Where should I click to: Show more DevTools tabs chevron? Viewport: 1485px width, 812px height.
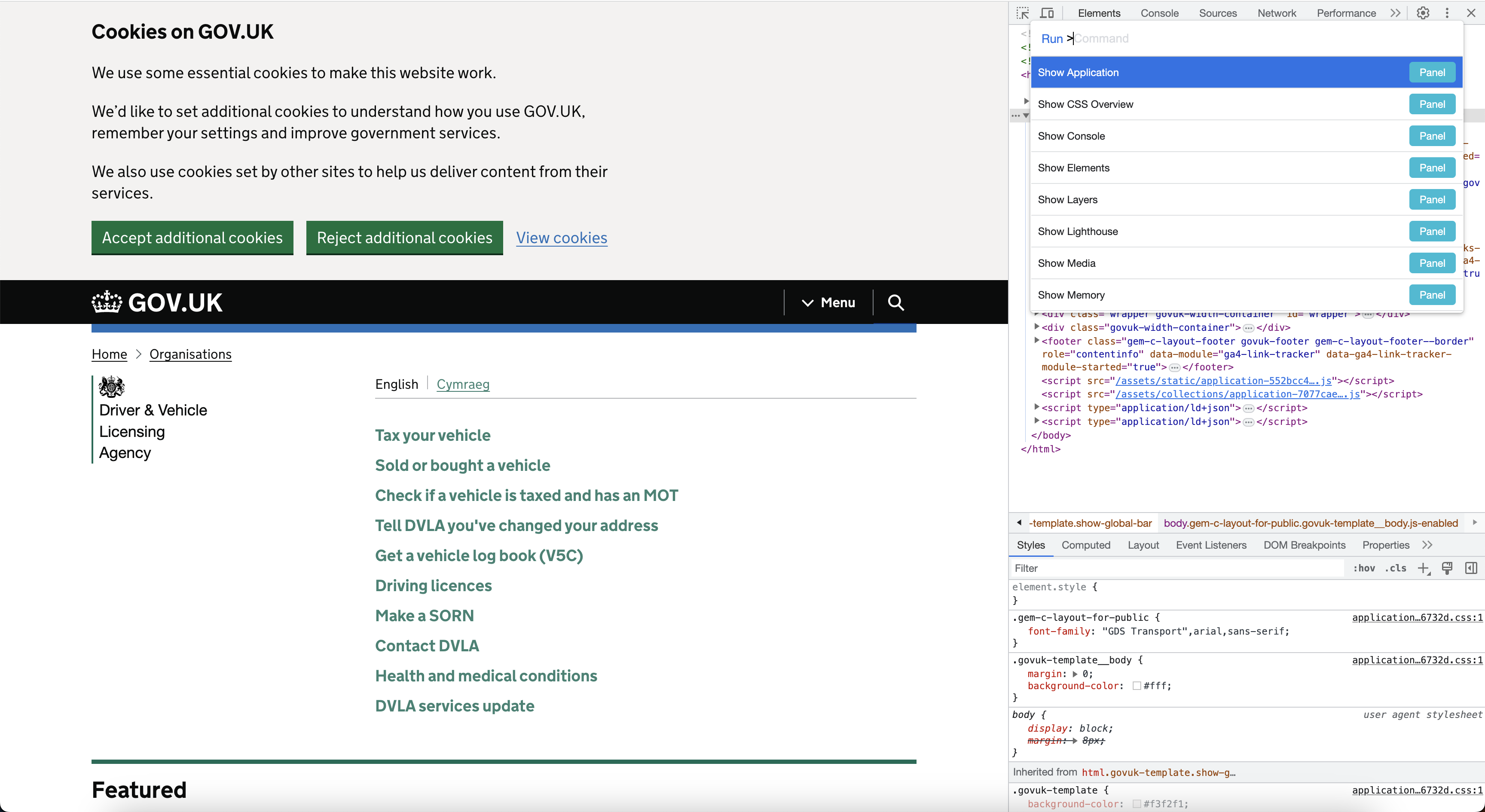point(1395,13)
